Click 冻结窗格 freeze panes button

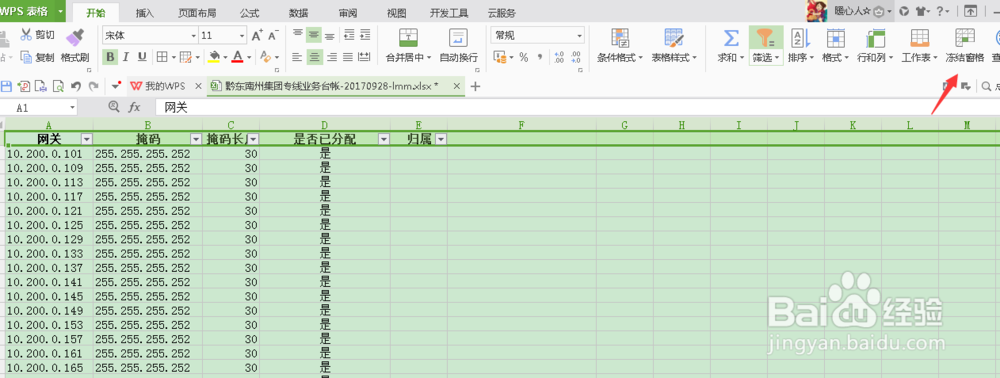964,46
